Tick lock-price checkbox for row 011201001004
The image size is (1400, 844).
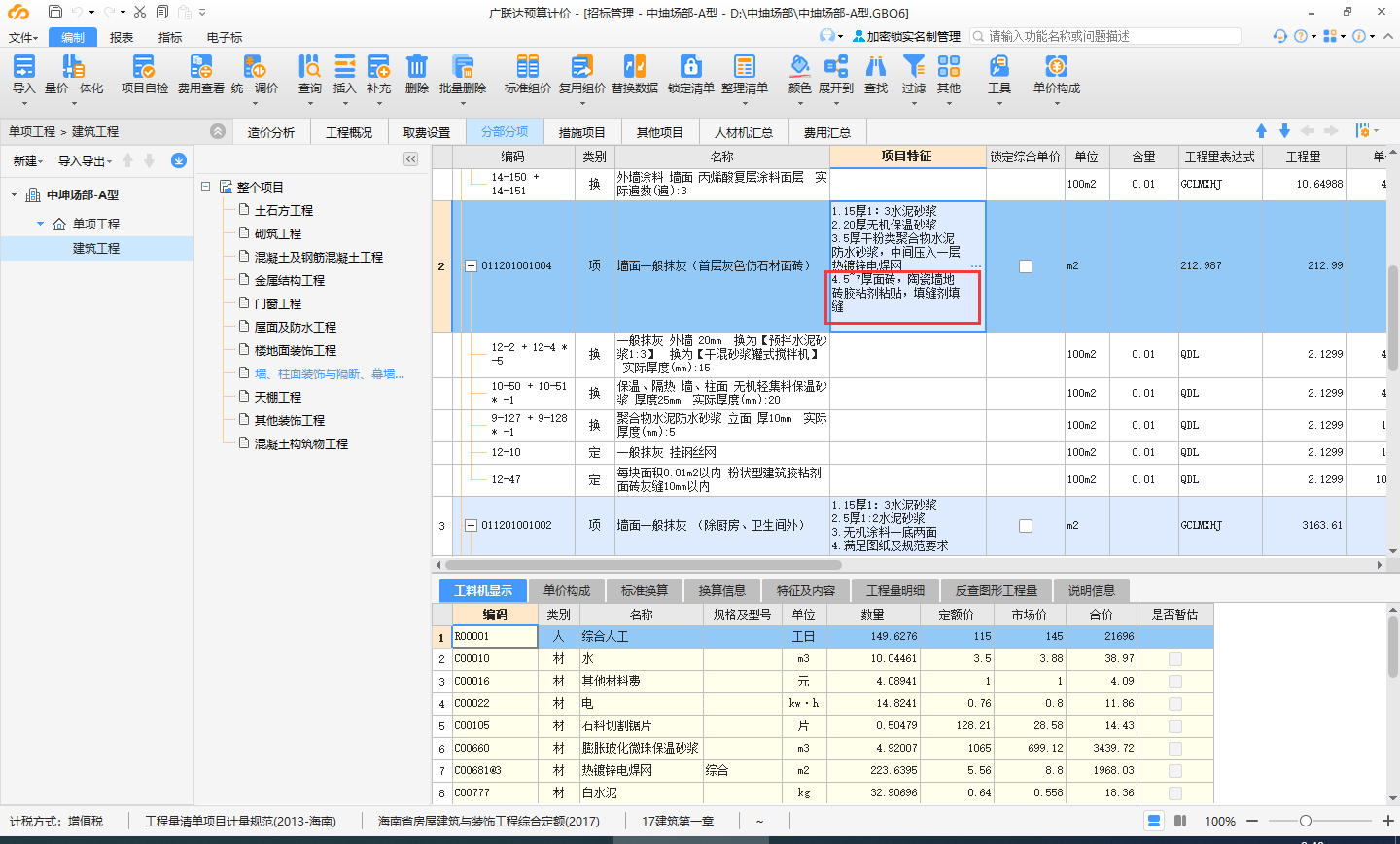click(x=1025, y=266)
